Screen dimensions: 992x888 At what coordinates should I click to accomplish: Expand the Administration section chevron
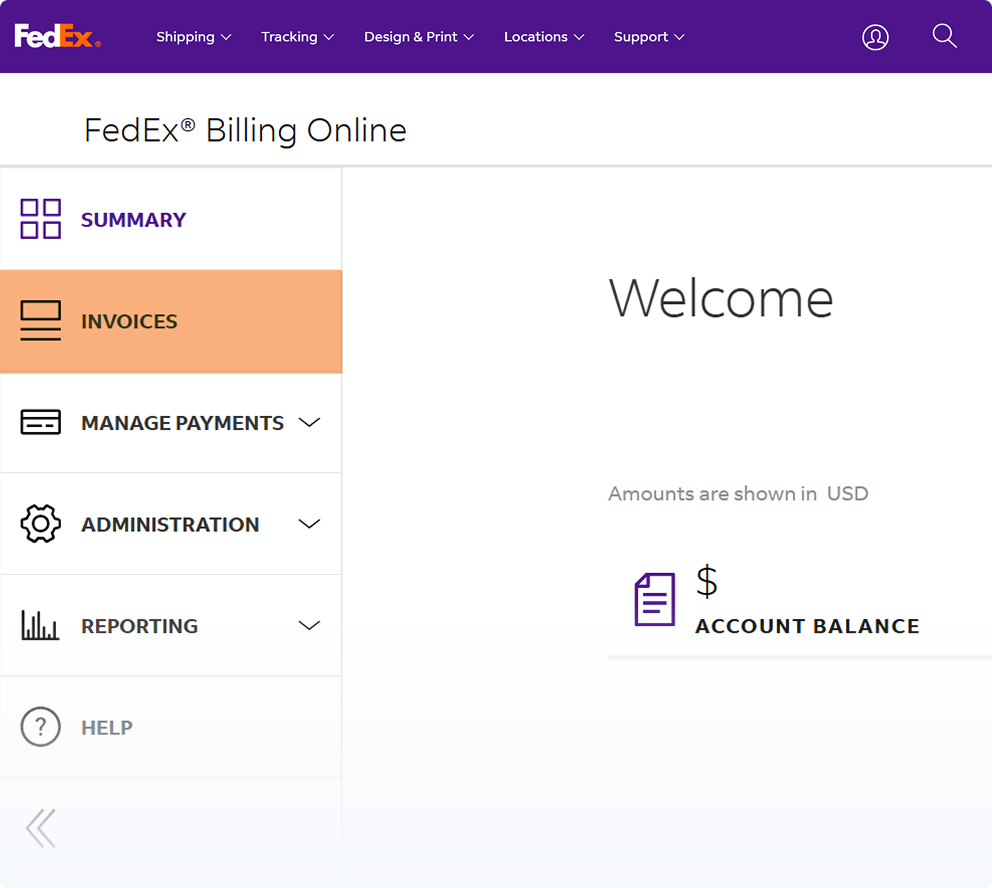(x=309, y=524)
